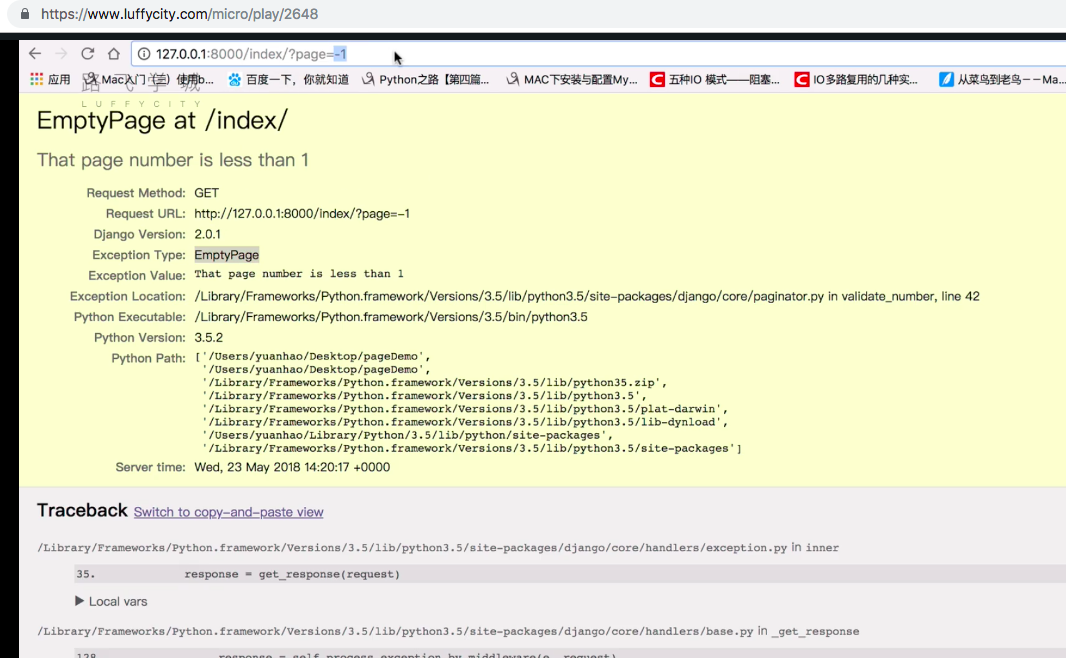
Task: Click the exception.py in inner frame path
Action: pos(438,547)
